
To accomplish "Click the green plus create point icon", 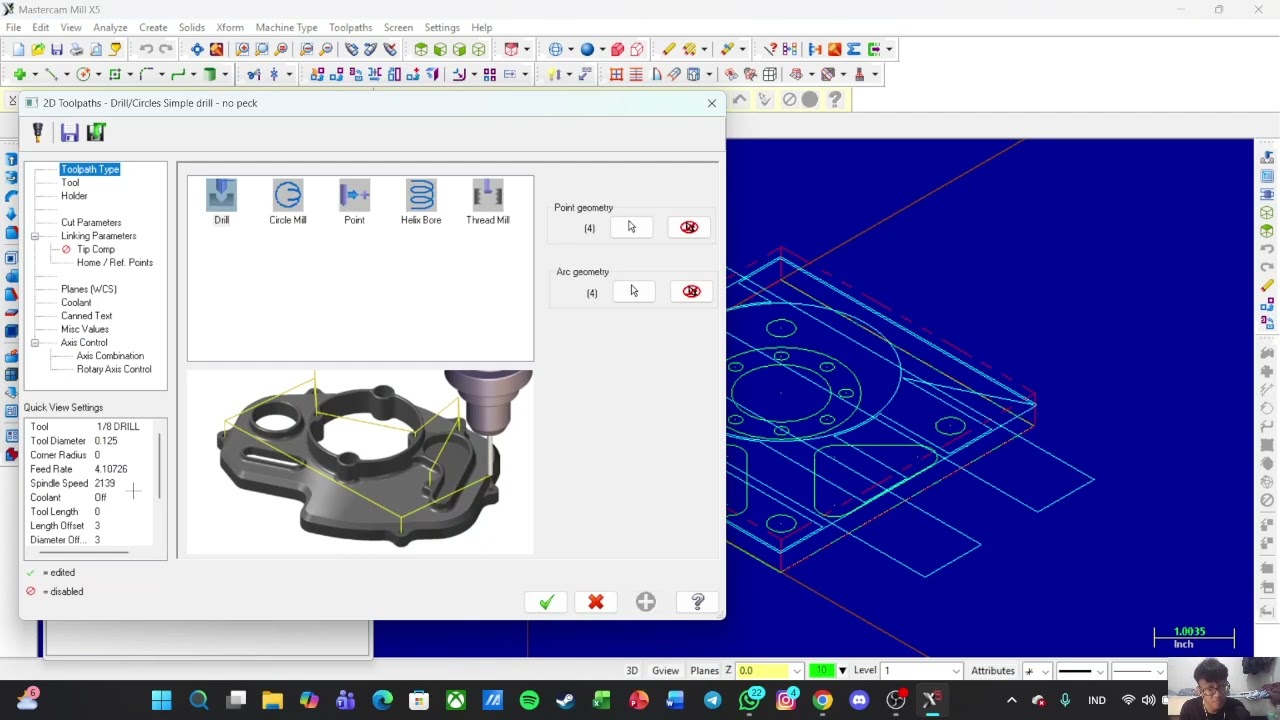I will coord(19,74).
